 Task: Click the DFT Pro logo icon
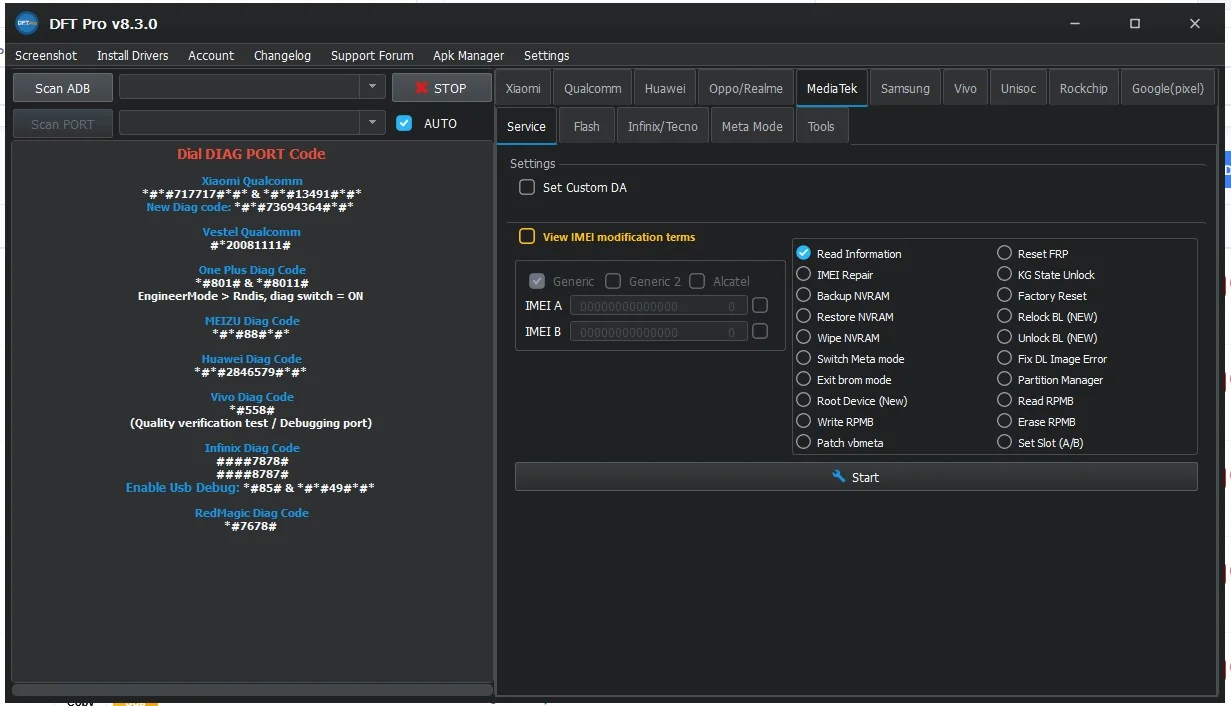pyautogui.click(x=27, y=23)
